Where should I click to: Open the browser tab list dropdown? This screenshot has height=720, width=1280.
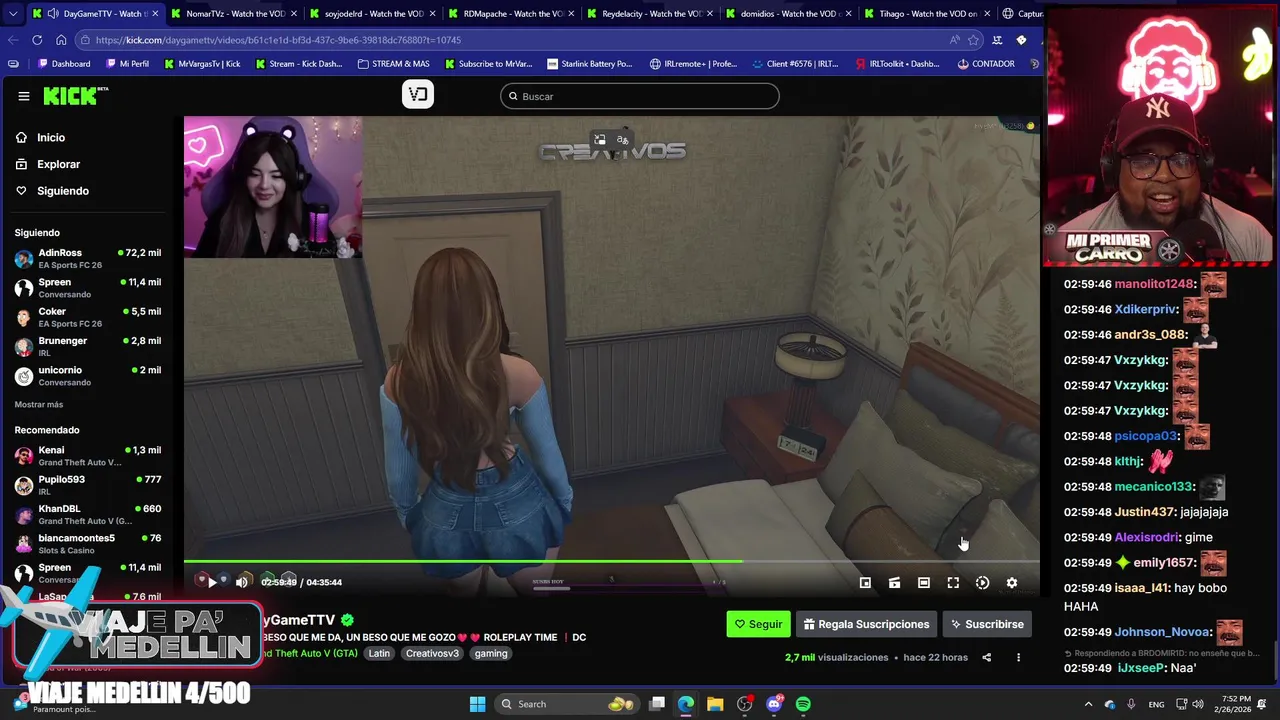pyautogui.click(x=12, y=14)
